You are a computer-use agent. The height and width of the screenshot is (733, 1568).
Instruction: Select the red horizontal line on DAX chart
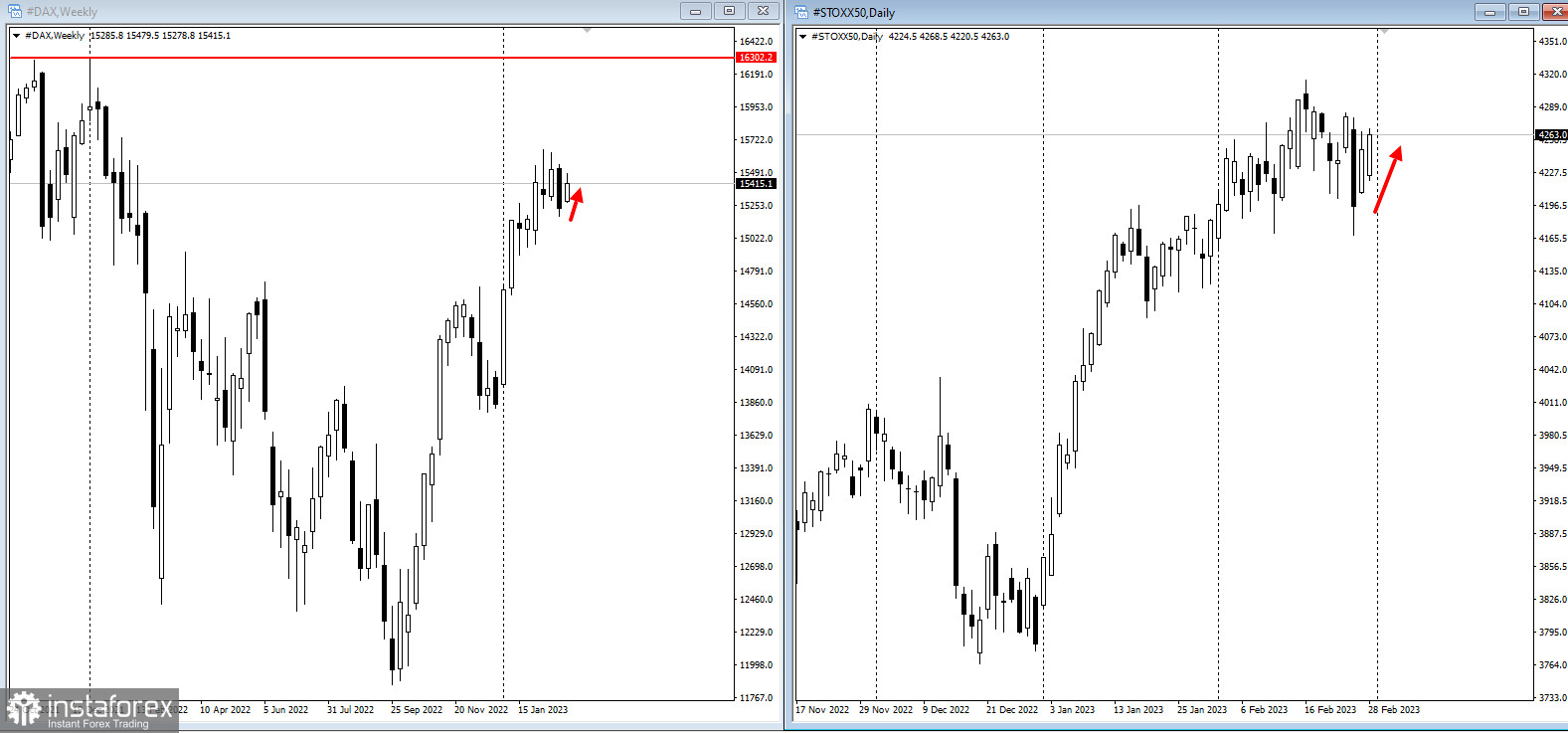[x=371, y=58]
